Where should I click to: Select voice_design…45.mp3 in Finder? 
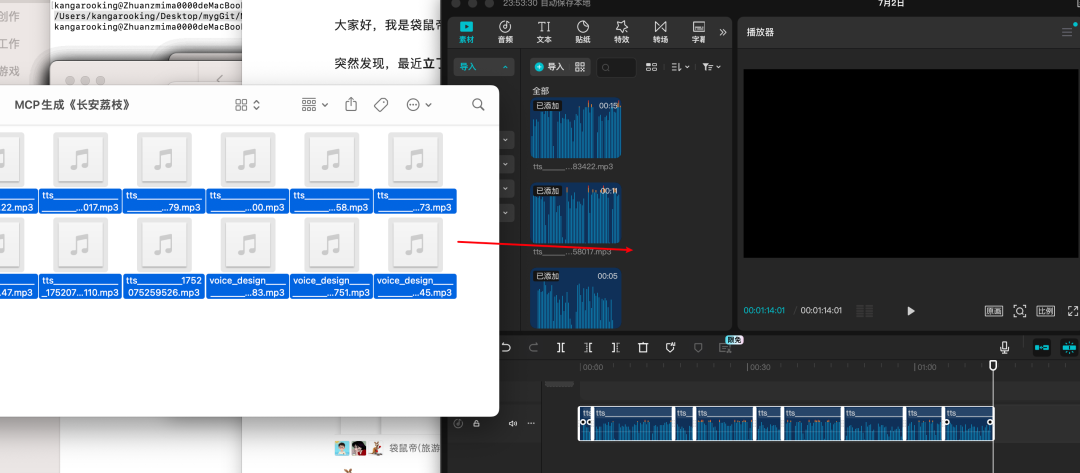pyautogui.click(x=415, y=258)
